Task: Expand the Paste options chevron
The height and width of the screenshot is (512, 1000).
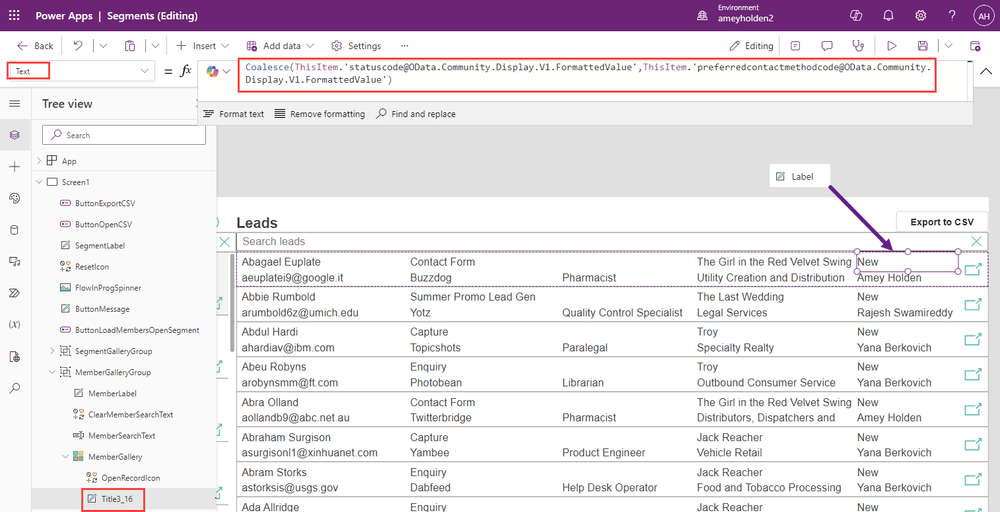Action: click(x=155, y=46)
